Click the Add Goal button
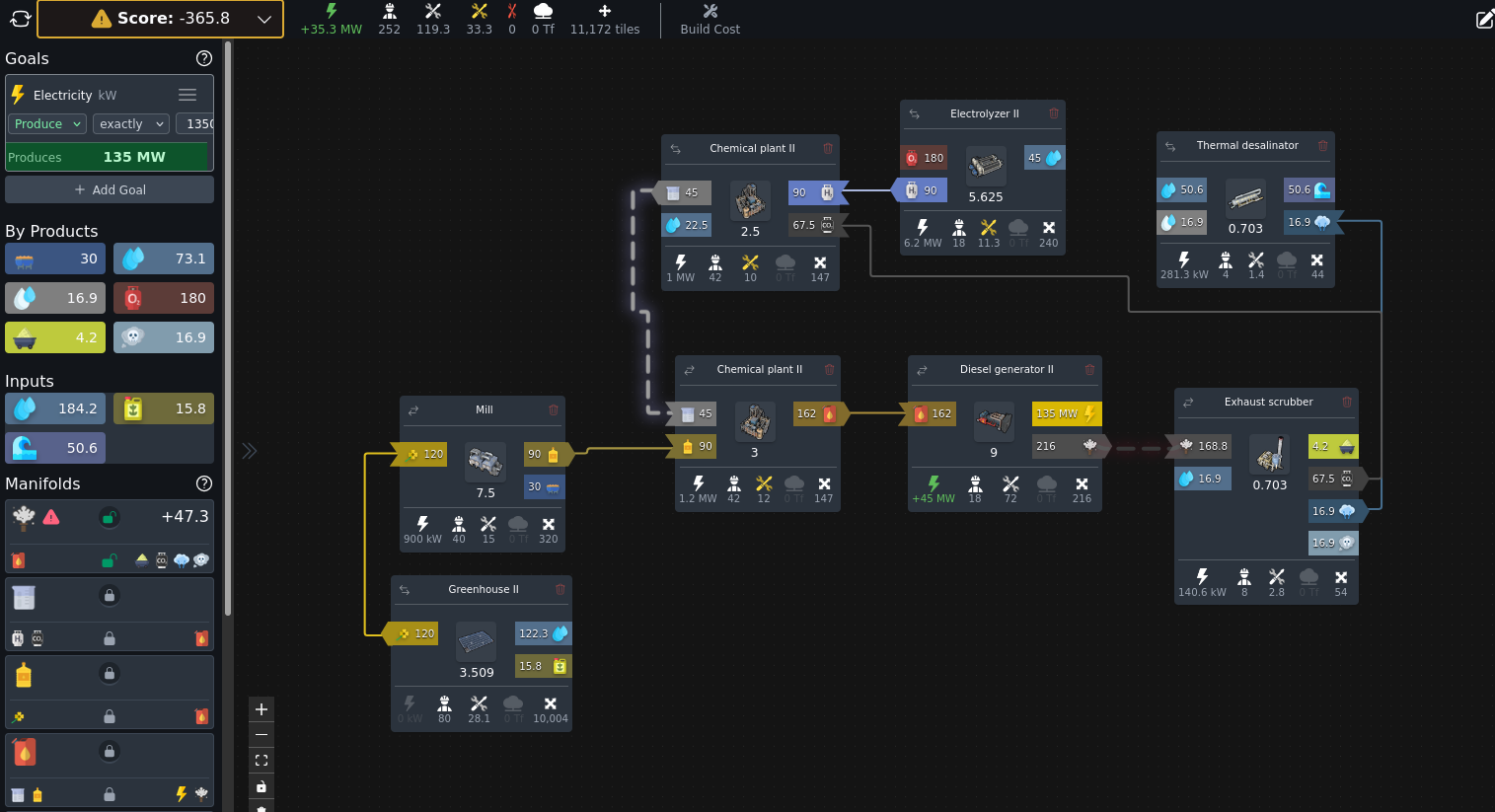 [110, 189]
